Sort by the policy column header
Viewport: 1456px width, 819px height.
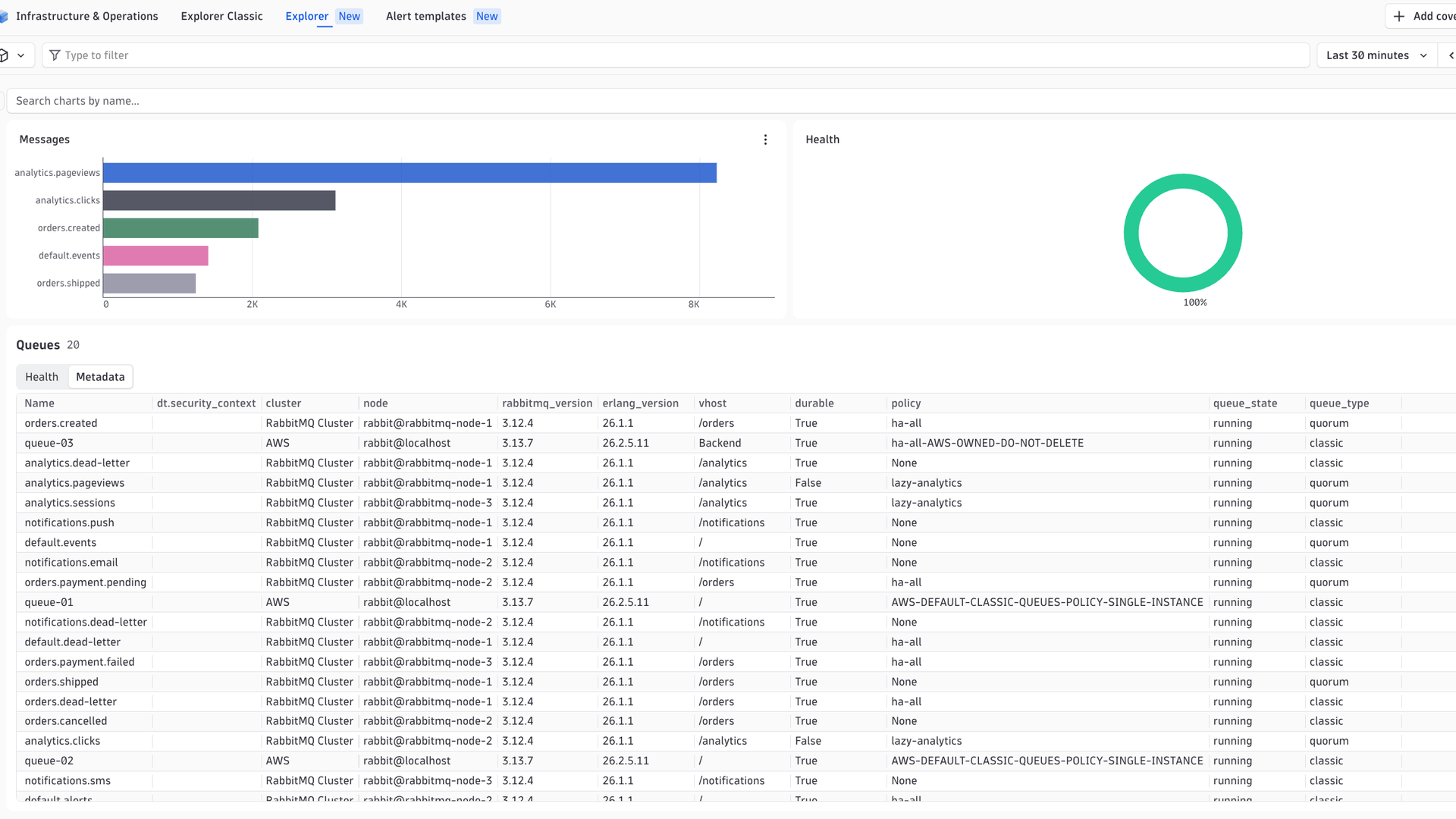[906, 403]
